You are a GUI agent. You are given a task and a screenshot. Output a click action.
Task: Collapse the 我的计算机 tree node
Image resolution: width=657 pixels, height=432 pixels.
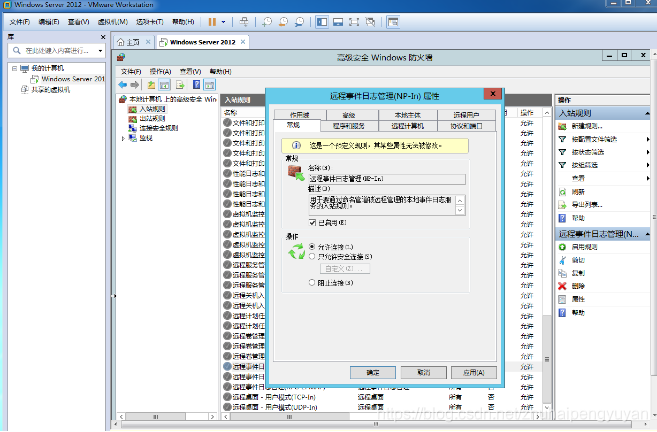(14, 68)
